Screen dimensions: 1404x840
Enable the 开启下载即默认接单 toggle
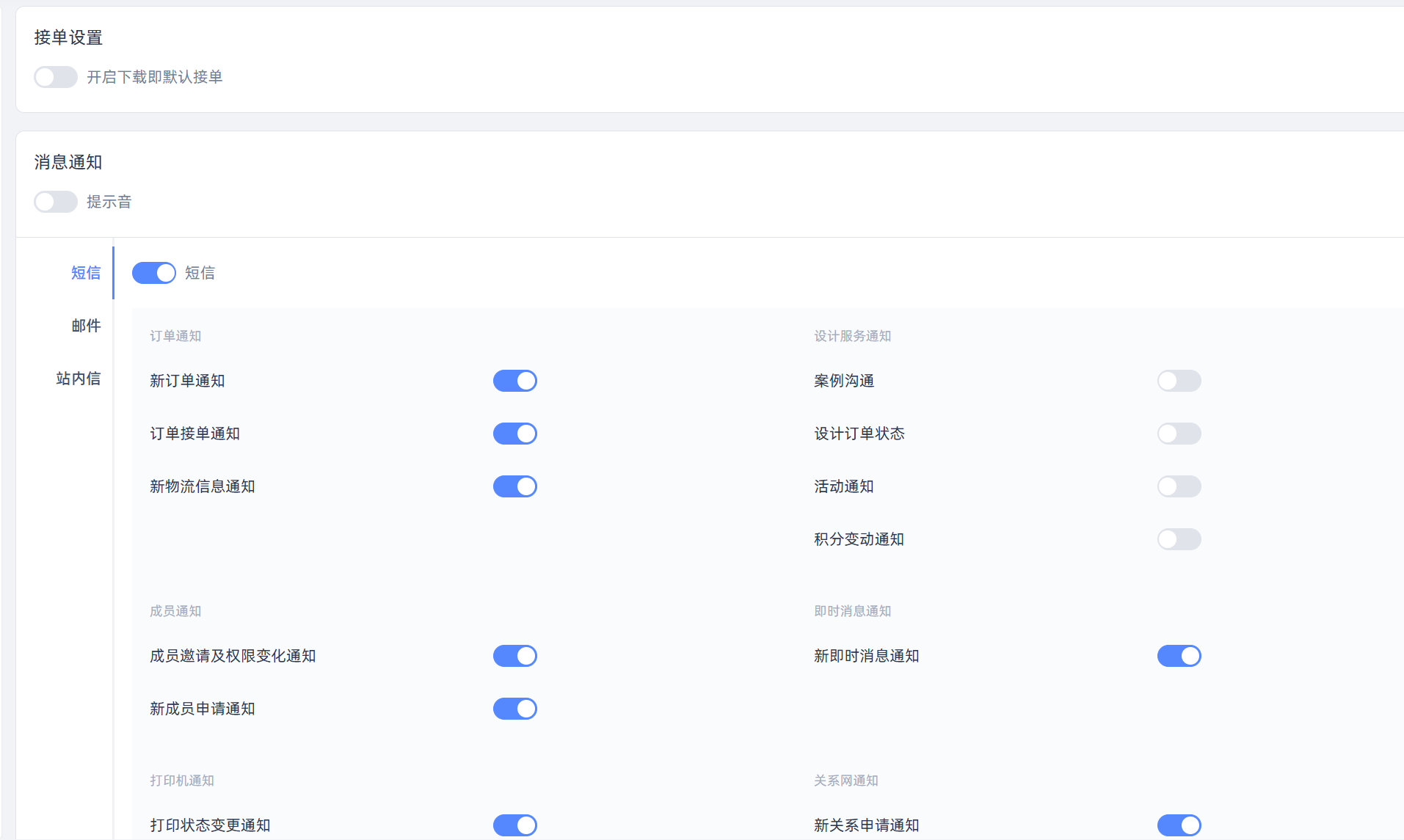click(56, 77)
